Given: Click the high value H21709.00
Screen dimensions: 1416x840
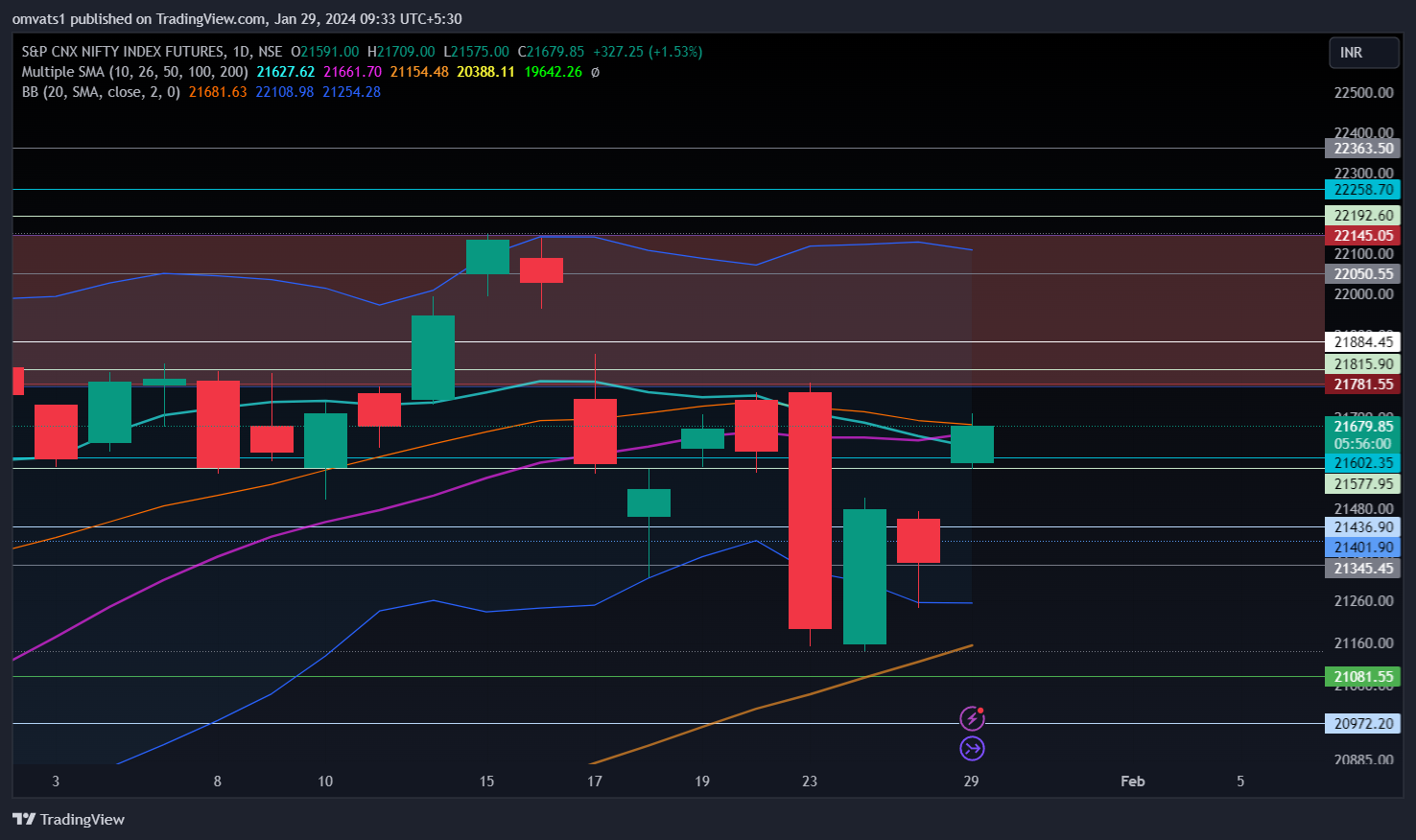Looking at the screenshot, I should [x=401, y=52].
